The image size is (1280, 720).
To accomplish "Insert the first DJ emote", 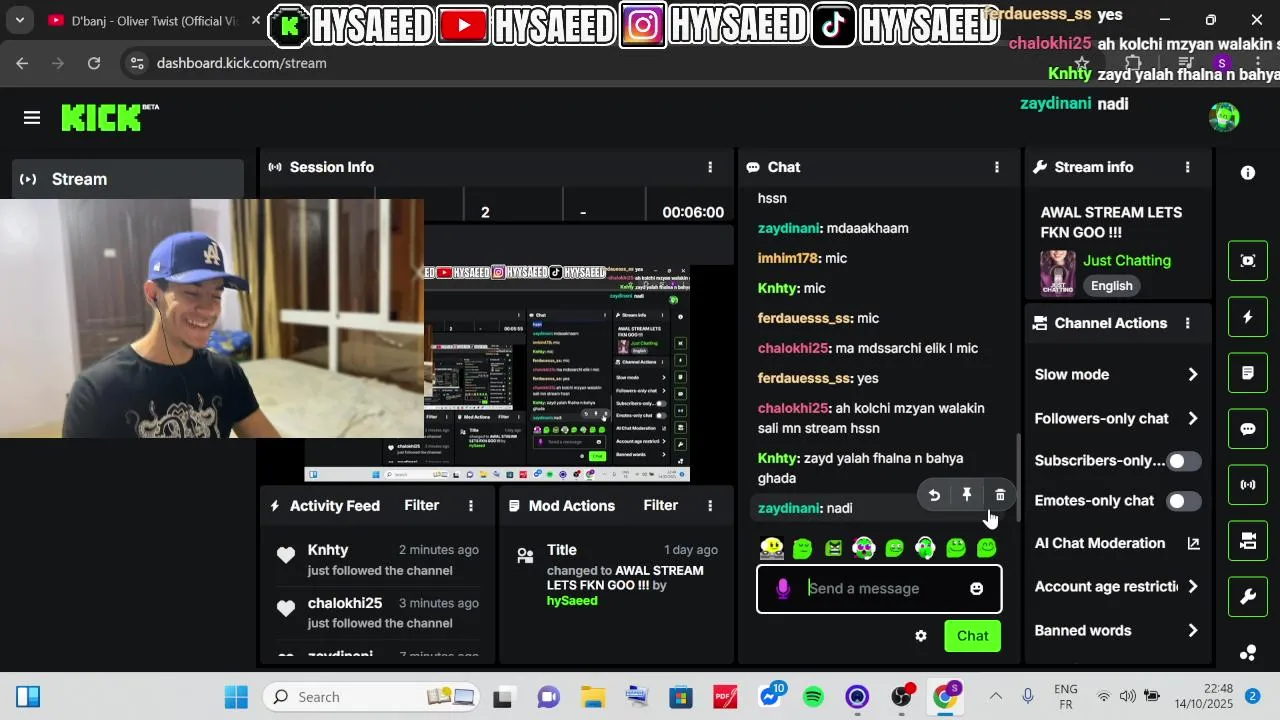I will [x=772, y=548].
